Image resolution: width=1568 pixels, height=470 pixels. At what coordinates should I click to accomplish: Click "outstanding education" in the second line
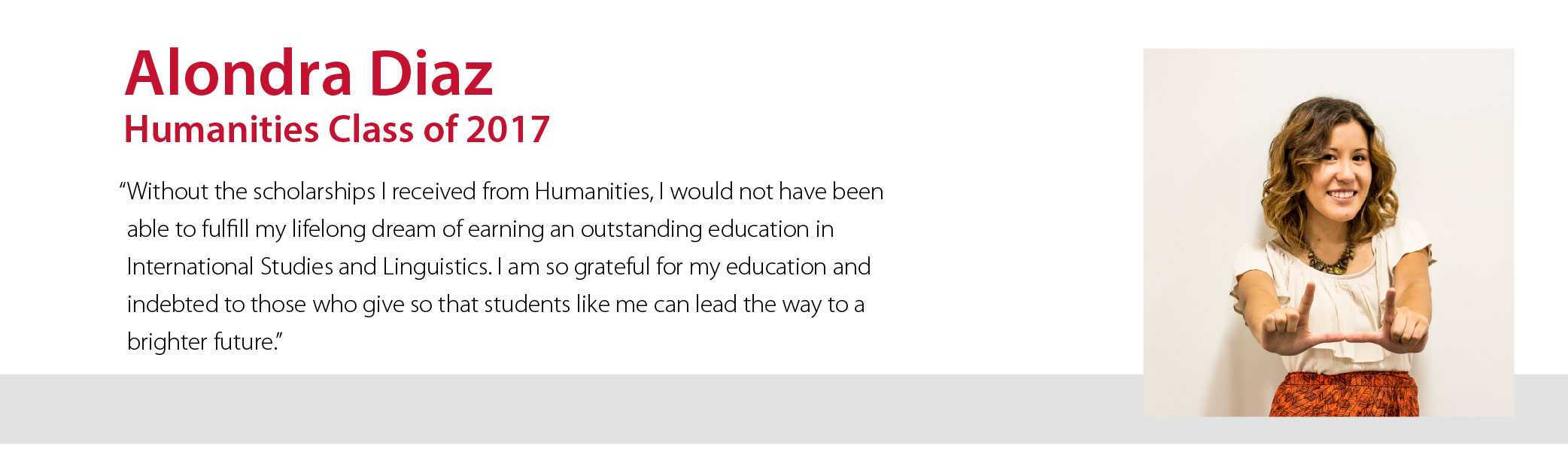(x=694, y=230)
